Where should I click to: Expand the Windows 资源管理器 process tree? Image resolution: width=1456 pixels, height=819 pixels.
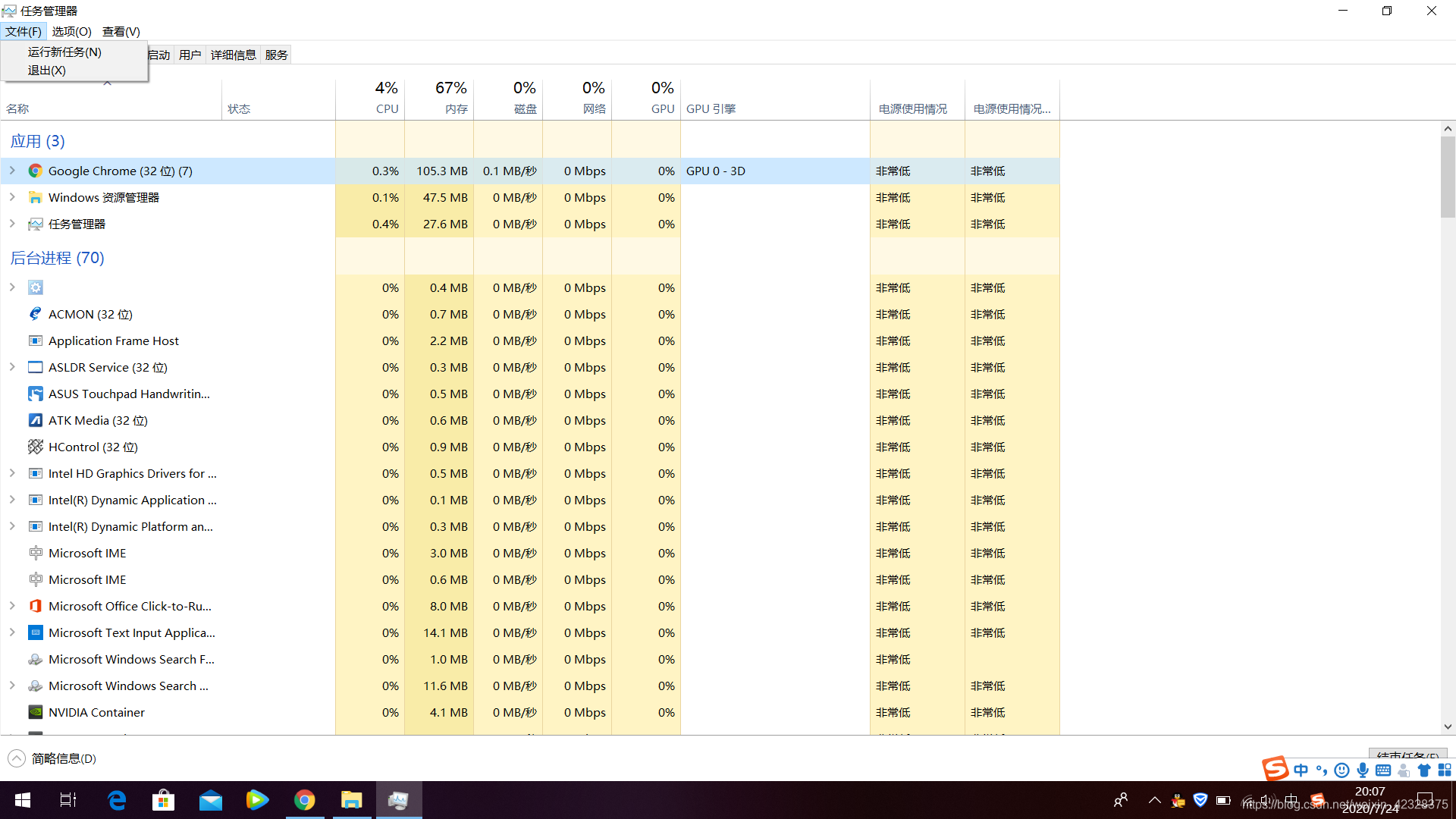click(12, 197)
